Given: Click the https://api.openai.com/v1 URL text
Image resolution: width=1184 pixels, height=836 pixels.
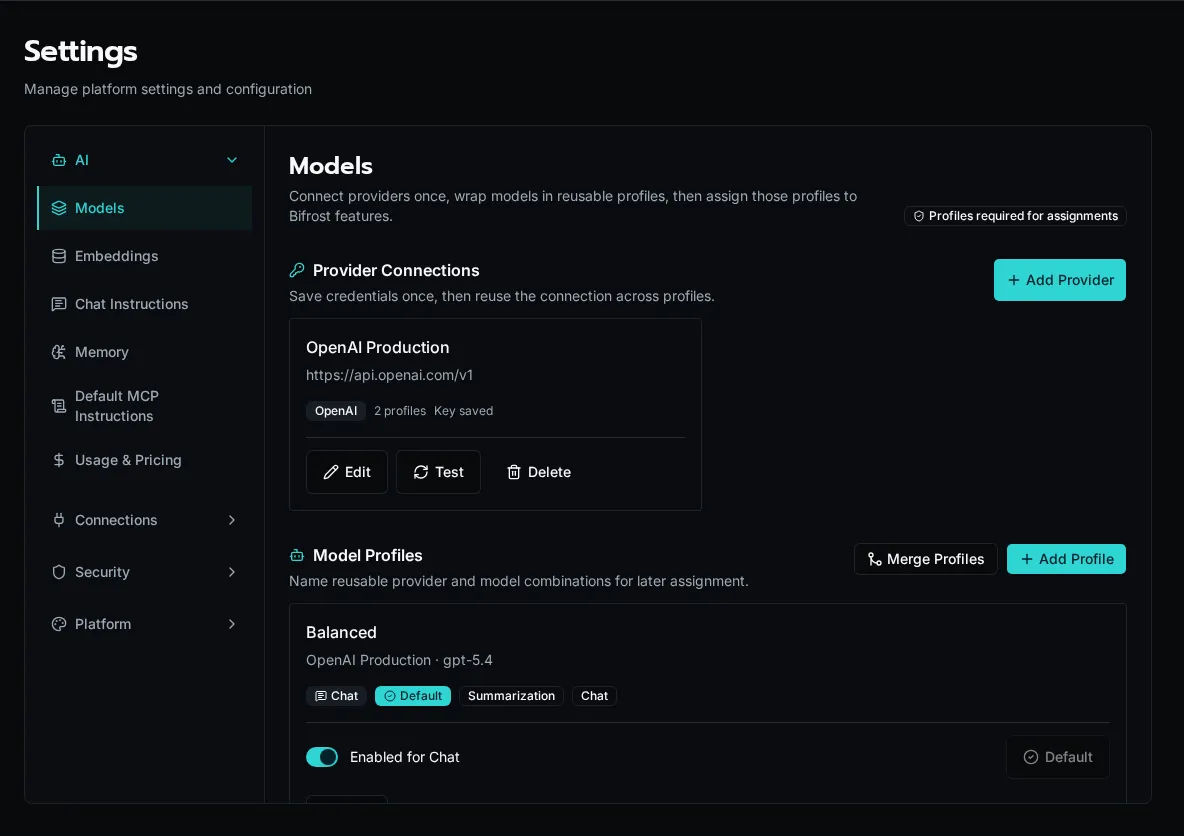Looking at the screenshot, I should click(390, 375).
